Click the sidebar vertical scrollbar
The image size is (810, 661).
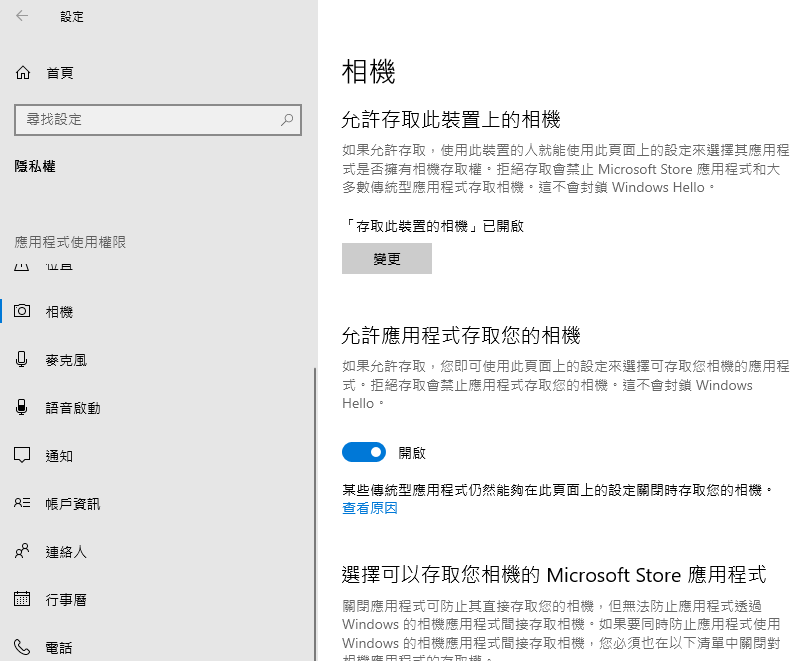pos(314,514)
